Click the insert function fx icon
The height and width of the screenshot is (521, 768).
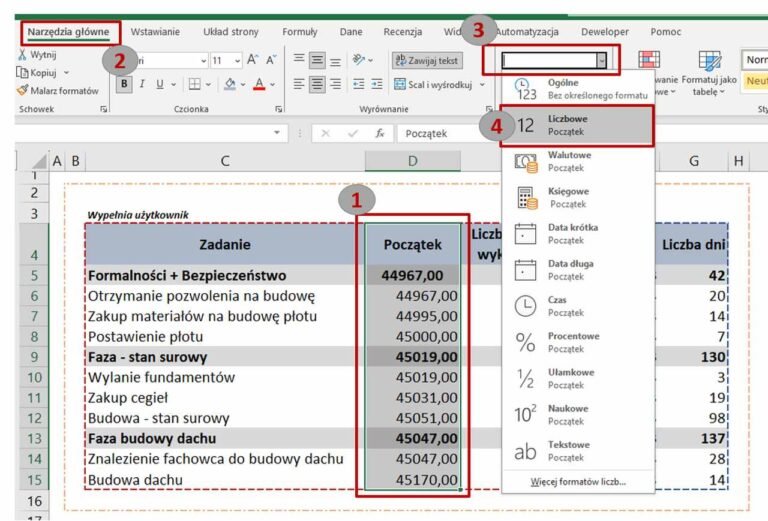tap(380, 133)
